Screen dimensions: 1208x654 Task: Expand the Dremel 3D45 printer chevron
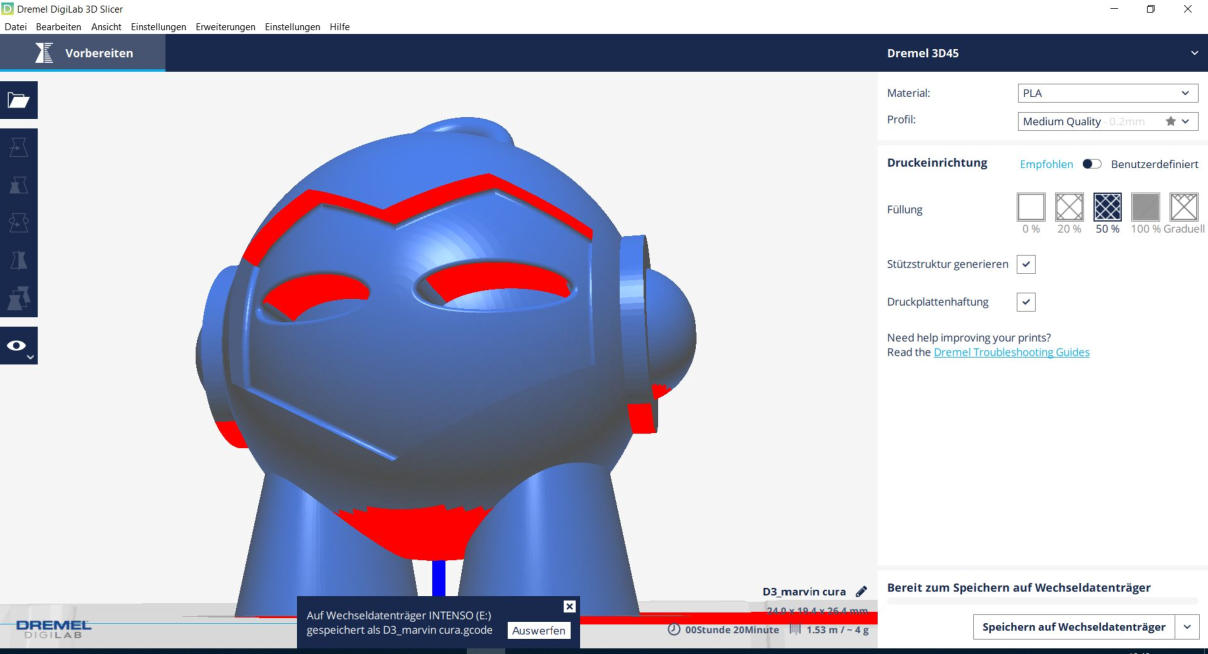pos(1194,53)
